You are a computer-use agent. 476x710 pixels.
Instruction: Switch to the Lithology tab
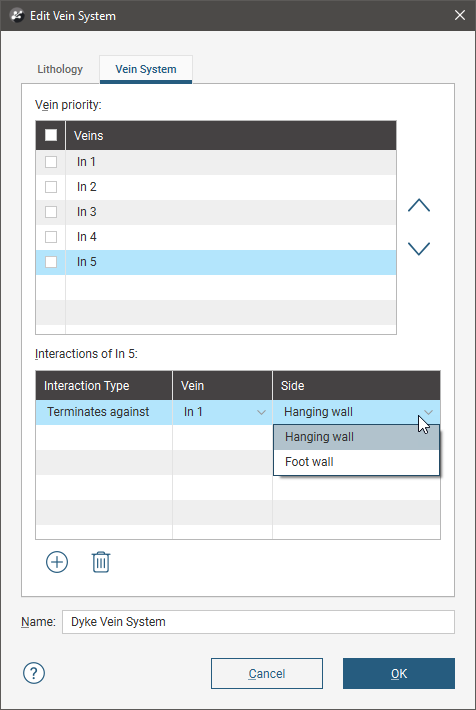[x=60, y=69]
